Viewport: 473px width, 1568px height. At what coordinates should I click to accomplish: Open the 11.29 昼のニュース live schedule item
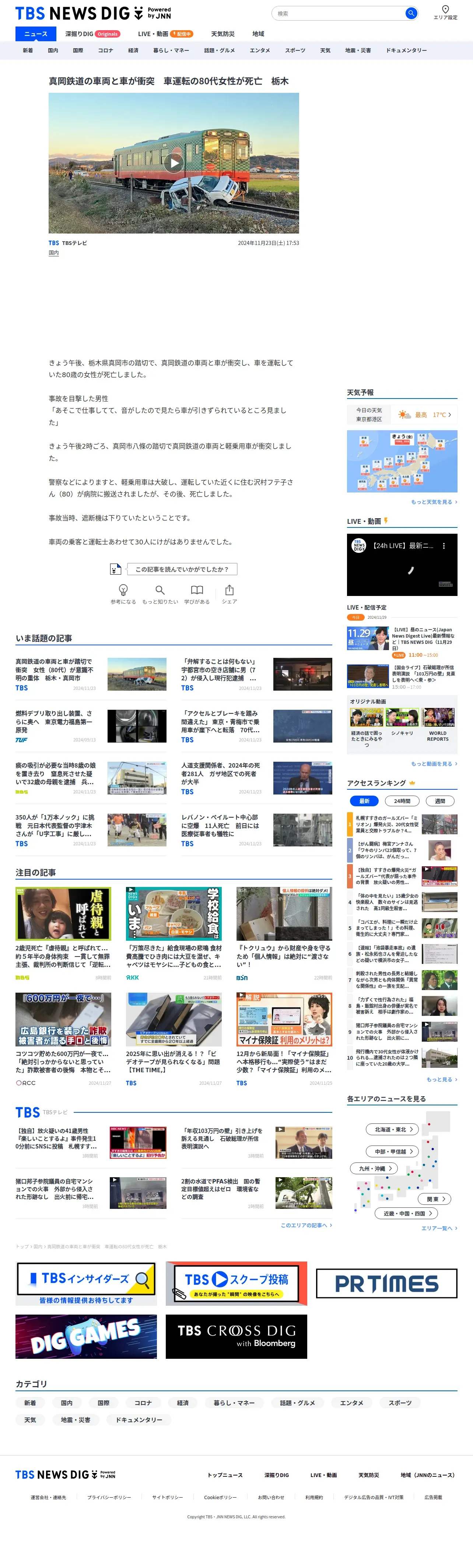click(402, 642)
